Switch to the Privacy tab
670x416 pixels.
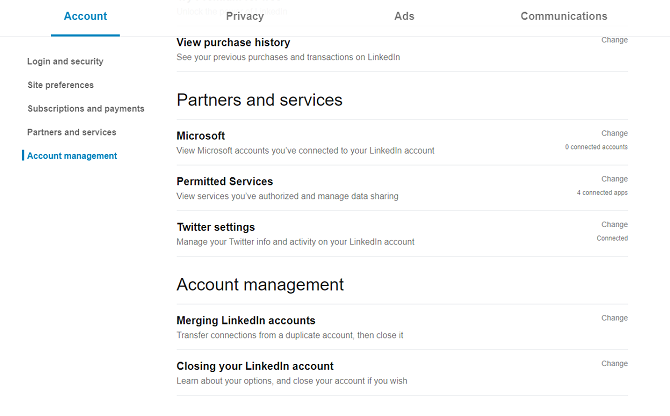pos(245,16)
